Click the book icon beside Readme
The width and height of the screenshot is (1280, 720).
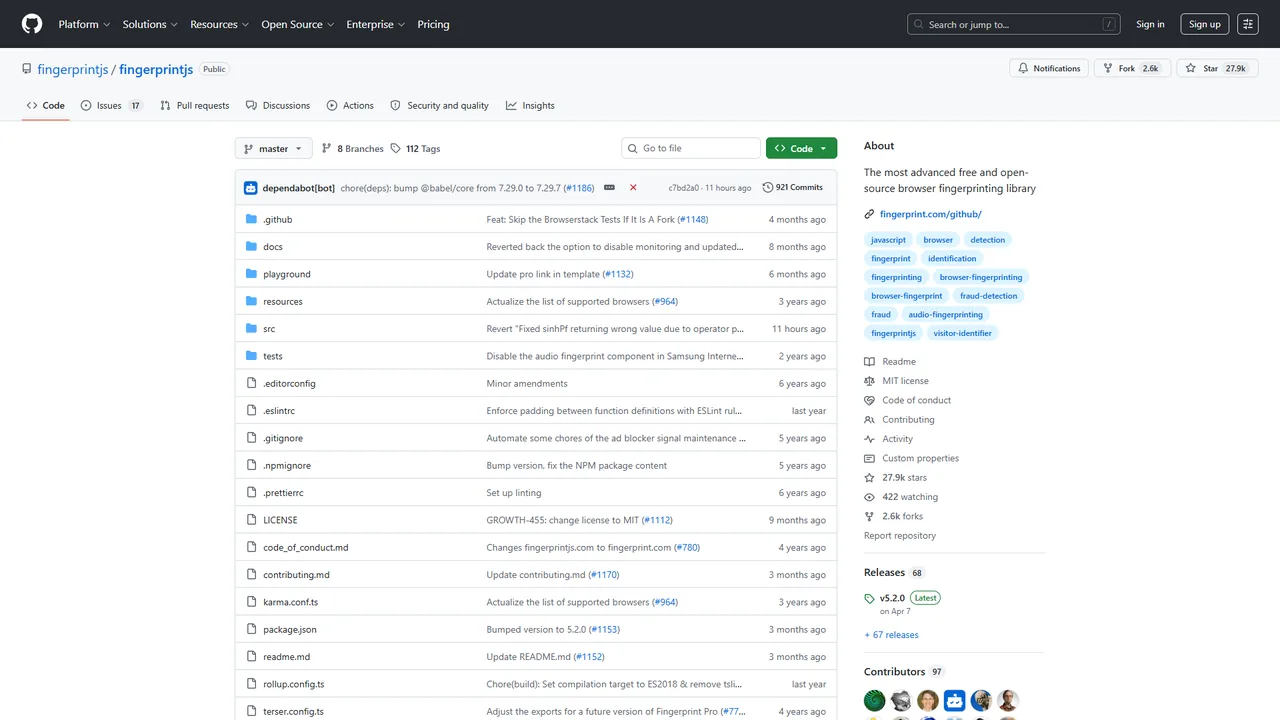[870, 362]
